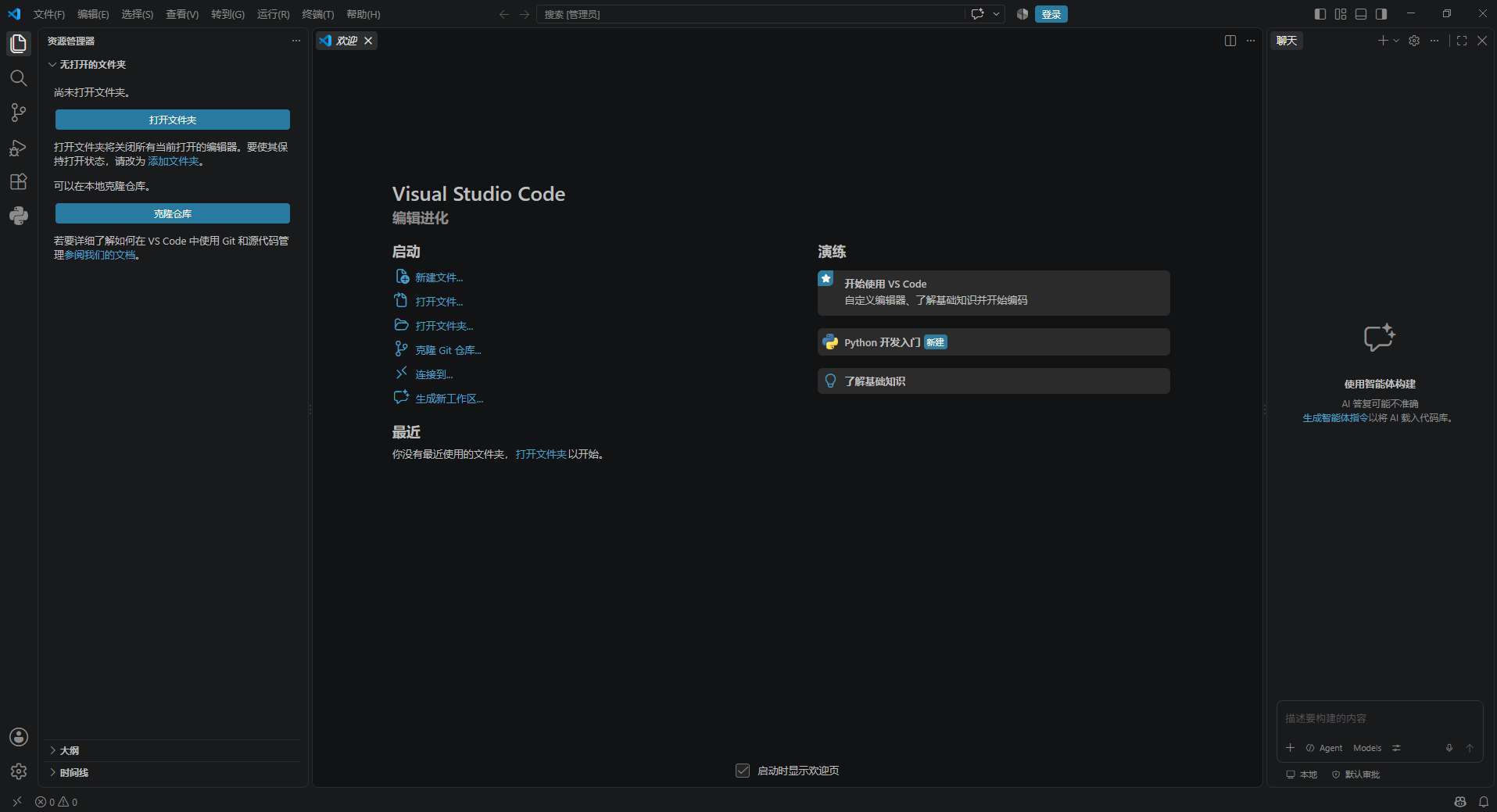This screenshot has width=1497, height=812.
Task: Open the 查看(V) menu
Action: click(182, 14)
